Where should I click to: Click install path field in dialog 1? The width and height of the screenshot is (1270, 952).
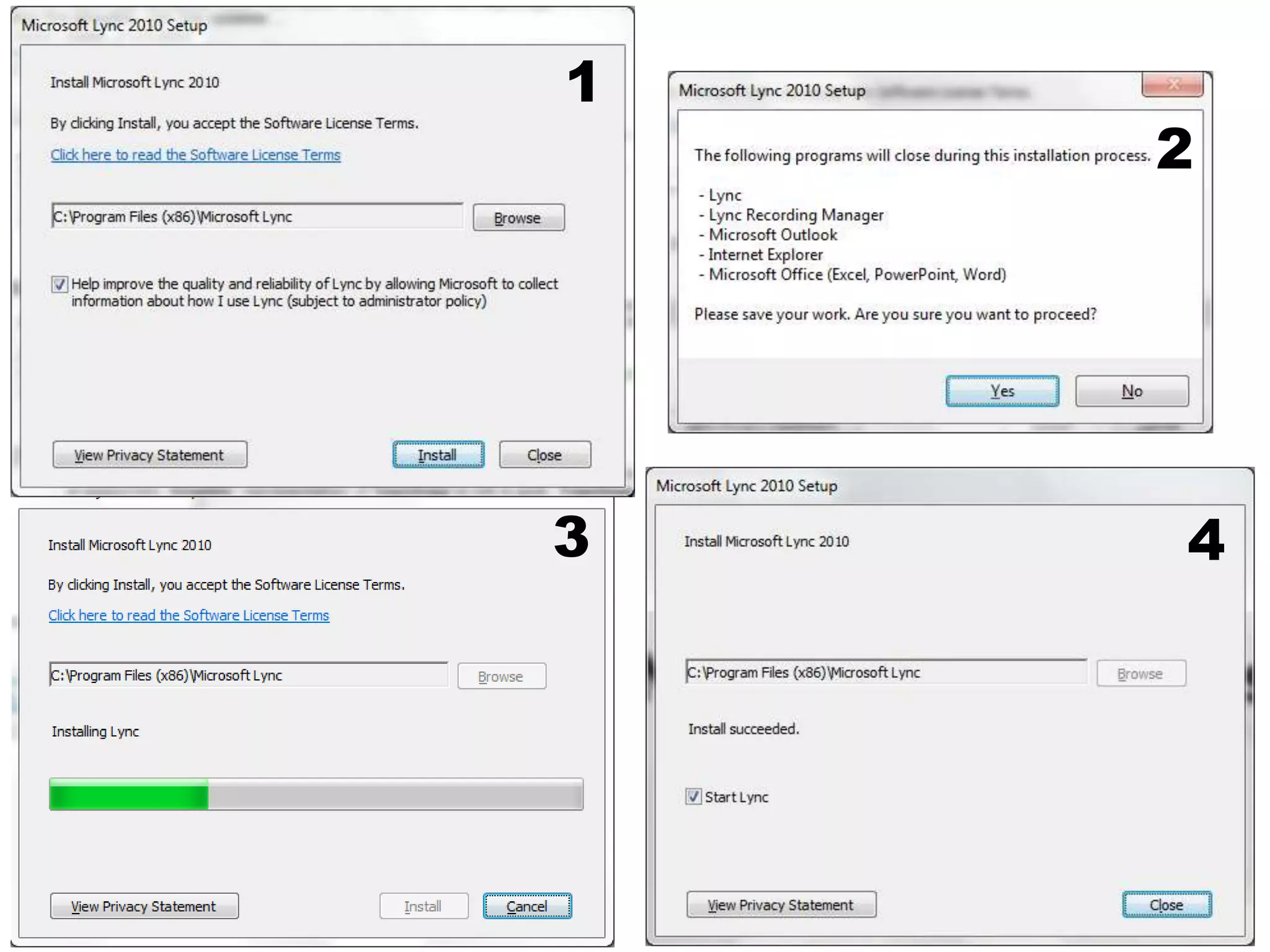pyautogui.click(x=257, y=217)
